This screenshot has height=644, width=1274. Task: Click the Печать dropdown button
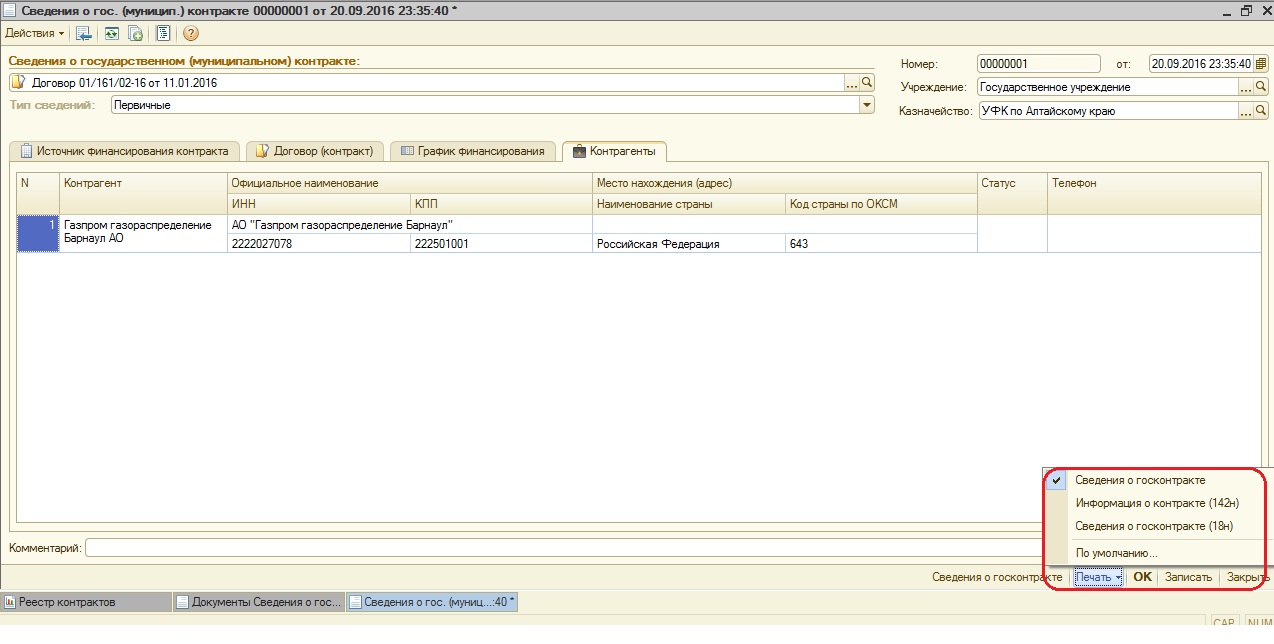point(1098,577)
